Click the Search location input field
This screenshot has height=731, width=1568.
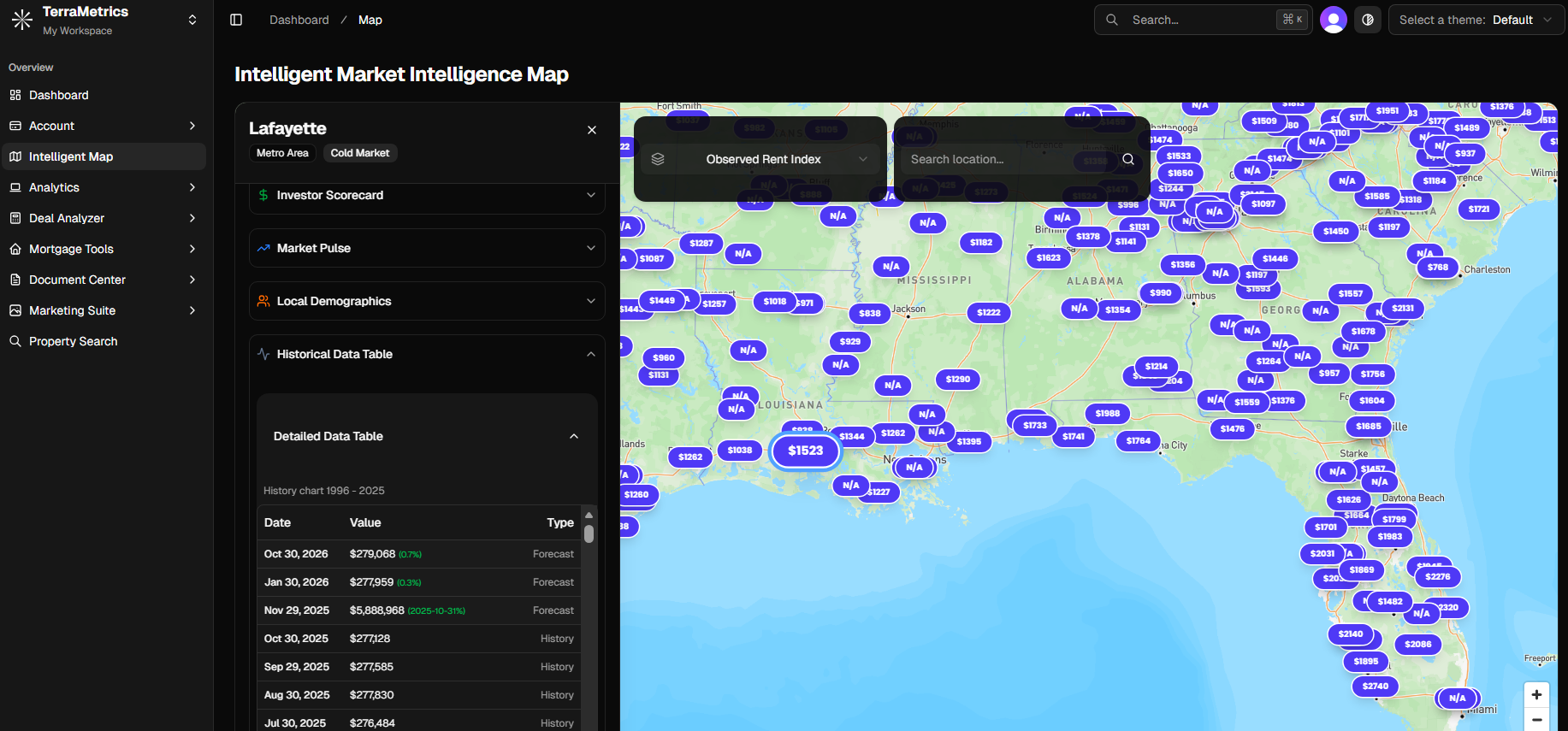click(x=1009, y=159)
